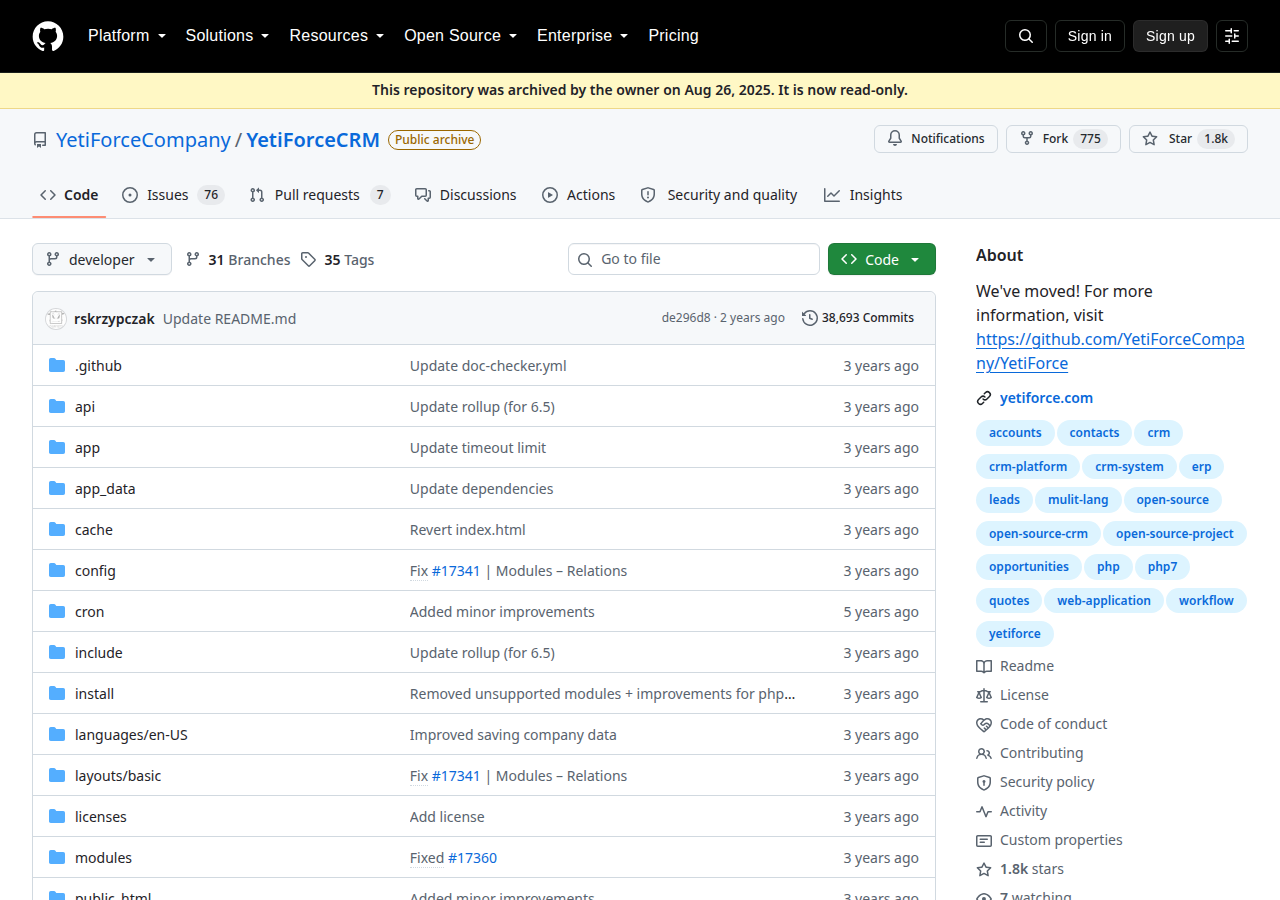Expand the Enterprise menu

click(582, 36)
